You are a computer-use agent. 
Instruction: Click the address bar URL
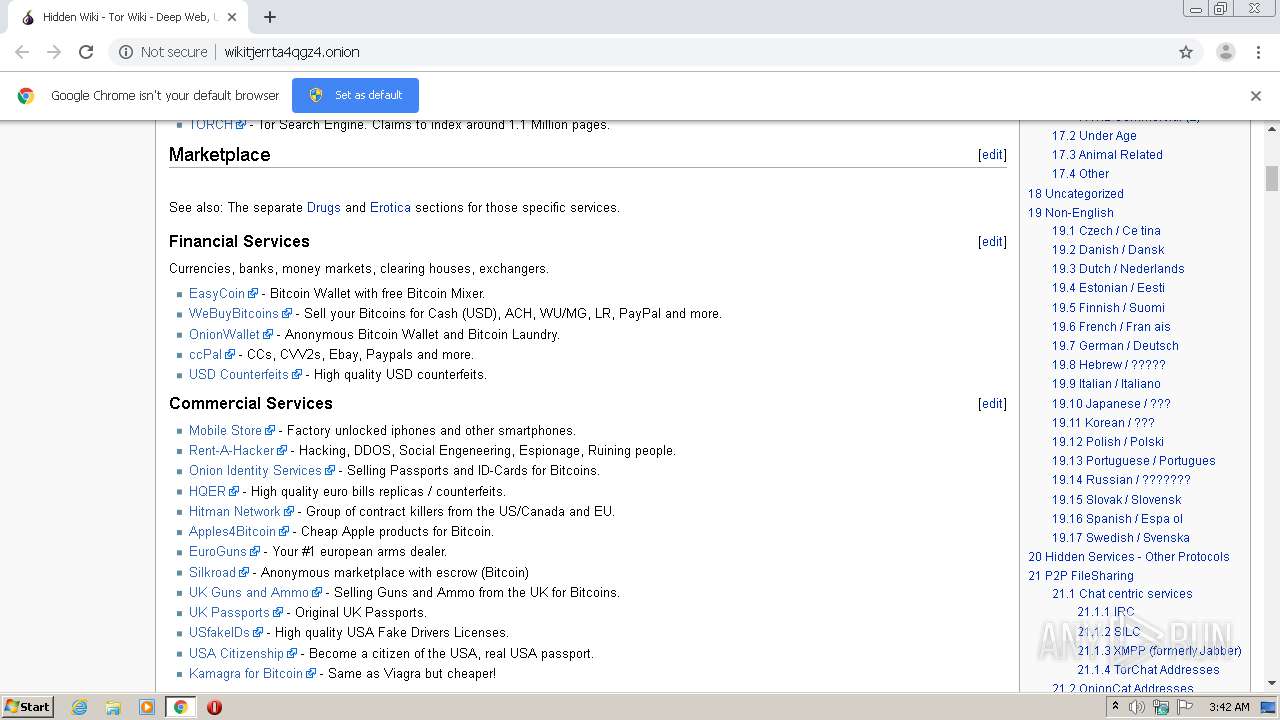[292, 52]
